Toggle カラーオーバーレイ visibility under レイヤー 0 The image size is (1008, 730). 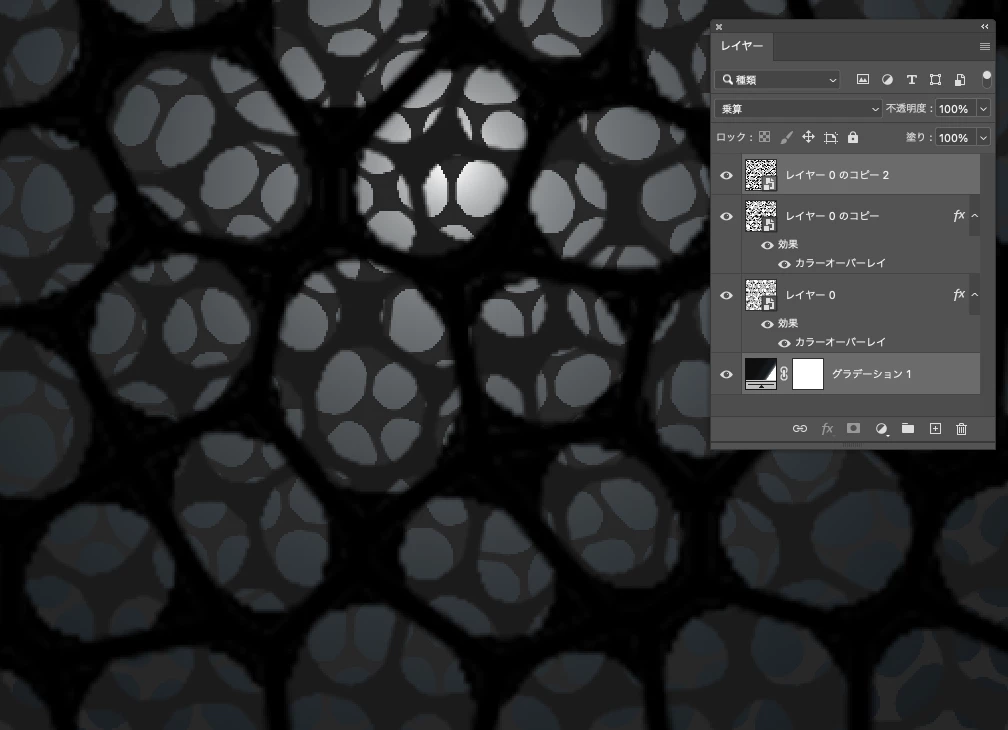click(x=784, y=343)
